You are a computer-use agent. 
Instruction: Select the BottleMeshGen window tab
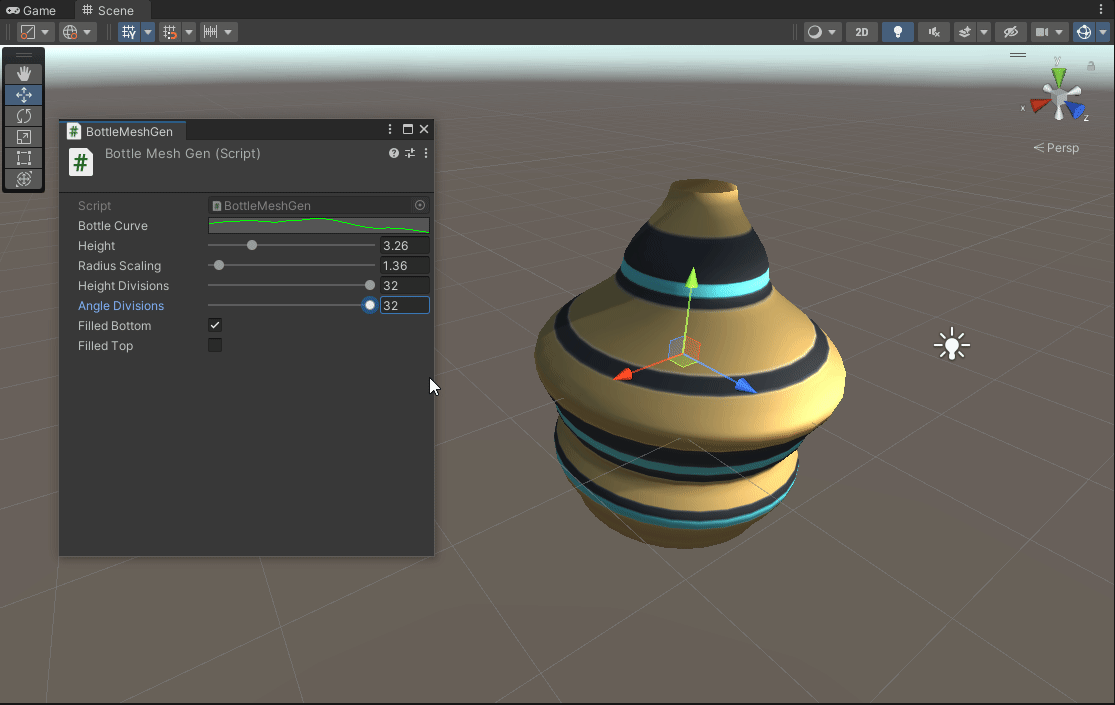pyautogui.click(x=122, y=131)
